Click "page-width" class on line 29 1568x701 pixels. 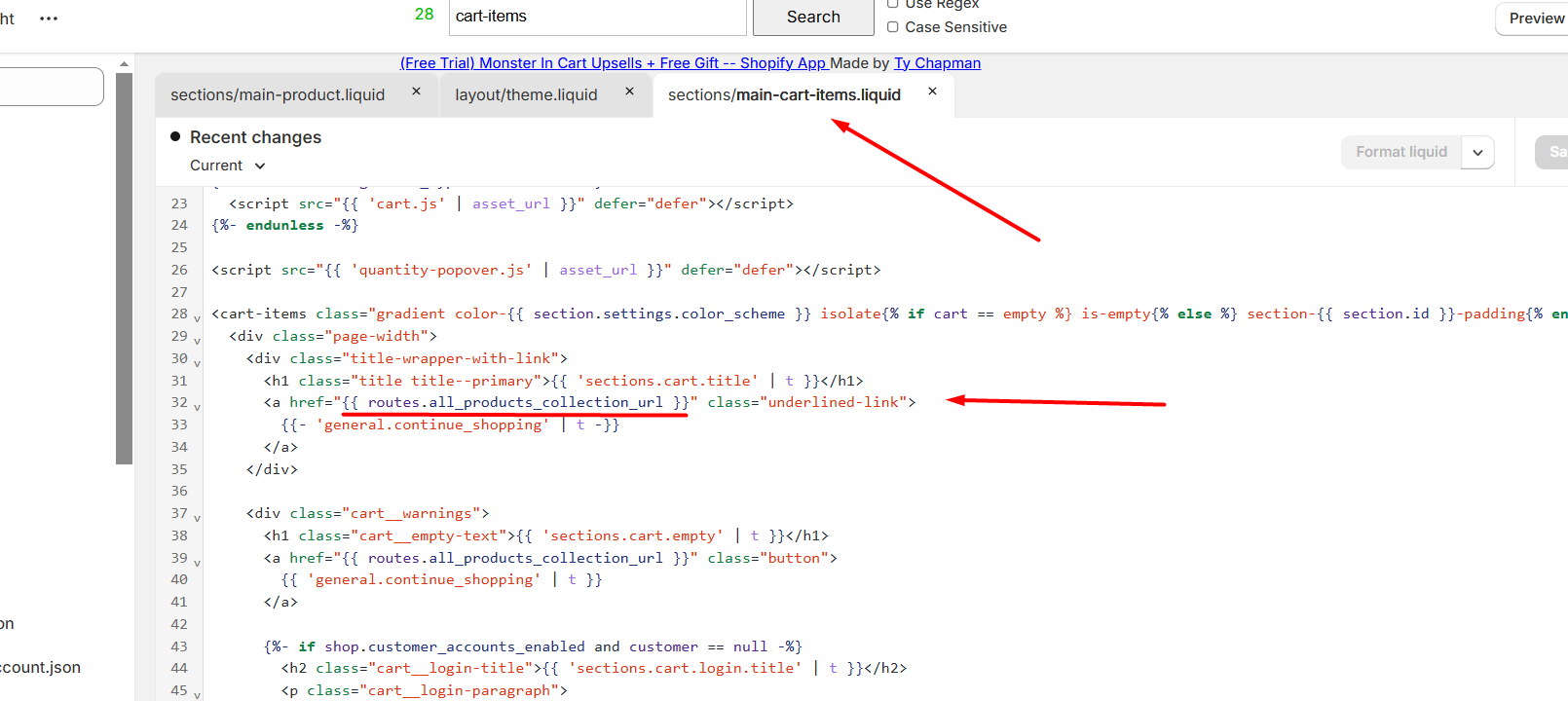(x=376, y=336)
